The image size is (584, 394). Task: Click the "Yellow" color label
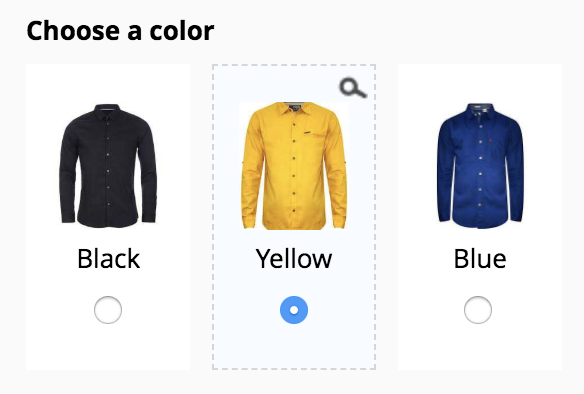click(x=294, y=259)
